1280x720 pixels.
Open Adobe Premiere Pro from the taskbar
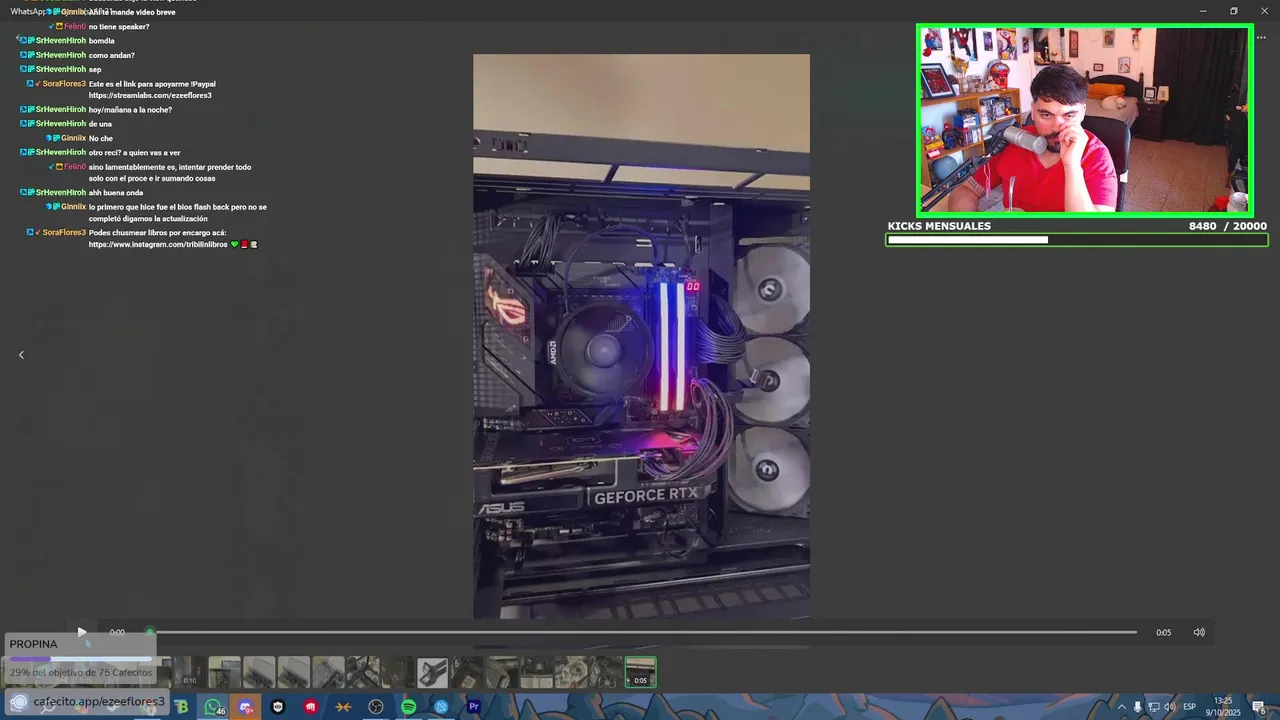(474, 707)
